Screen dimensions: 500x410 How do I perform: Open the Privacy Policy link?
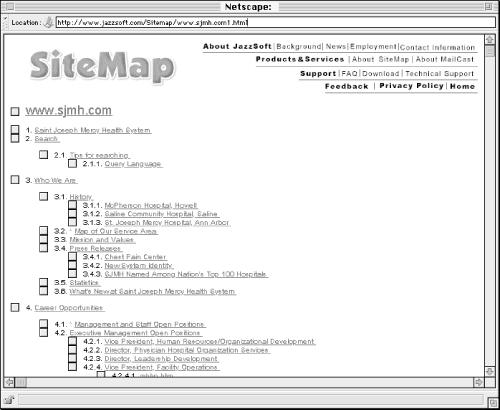coord(411,86)
